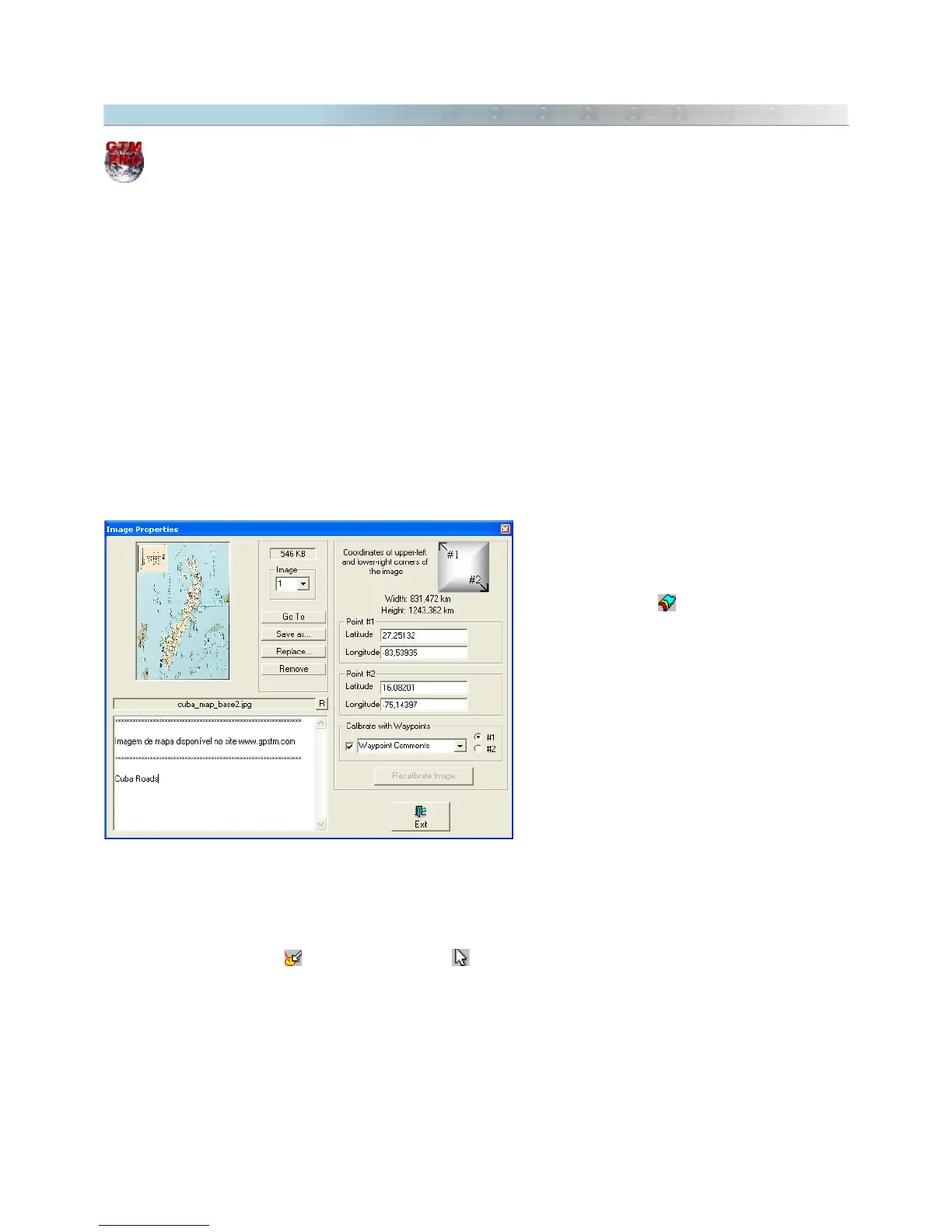Click the small R button beside the filename
The height and width of the screenshot is (1232, 952).
(x=322, y=703)
